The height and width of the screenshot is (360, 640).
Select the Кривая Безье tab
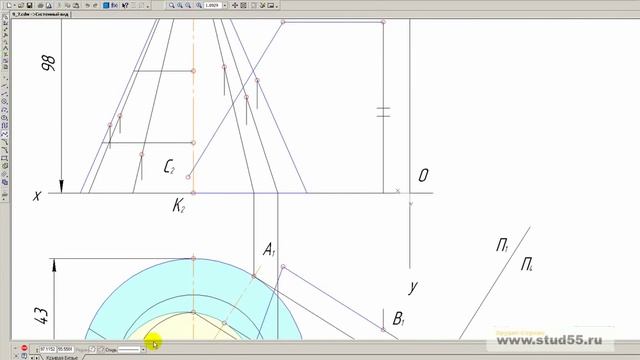pos(62,358)
